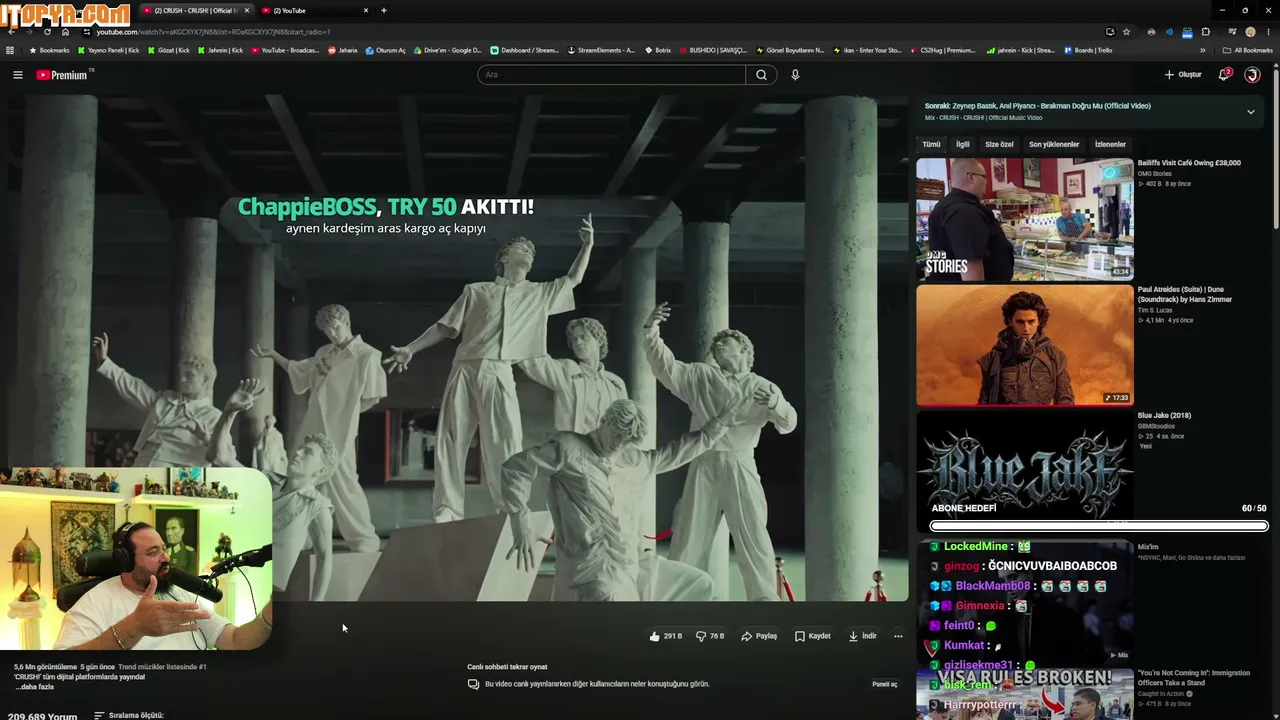Click the search magnifier button
The image size is (1280, 720).
click(761, 75)
